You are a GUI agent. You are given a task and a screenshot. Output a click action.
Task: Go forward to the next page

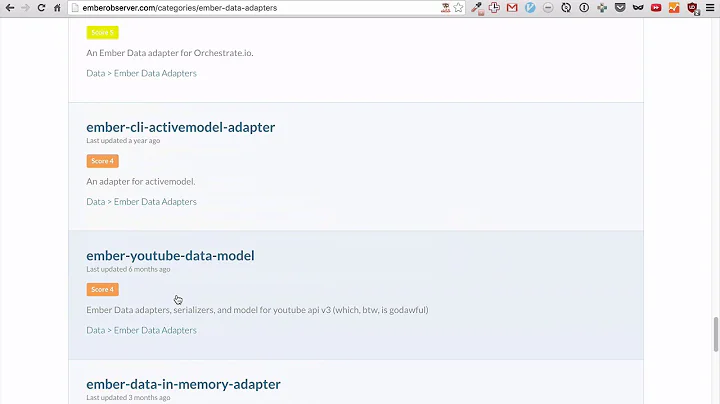click(25, 8)
